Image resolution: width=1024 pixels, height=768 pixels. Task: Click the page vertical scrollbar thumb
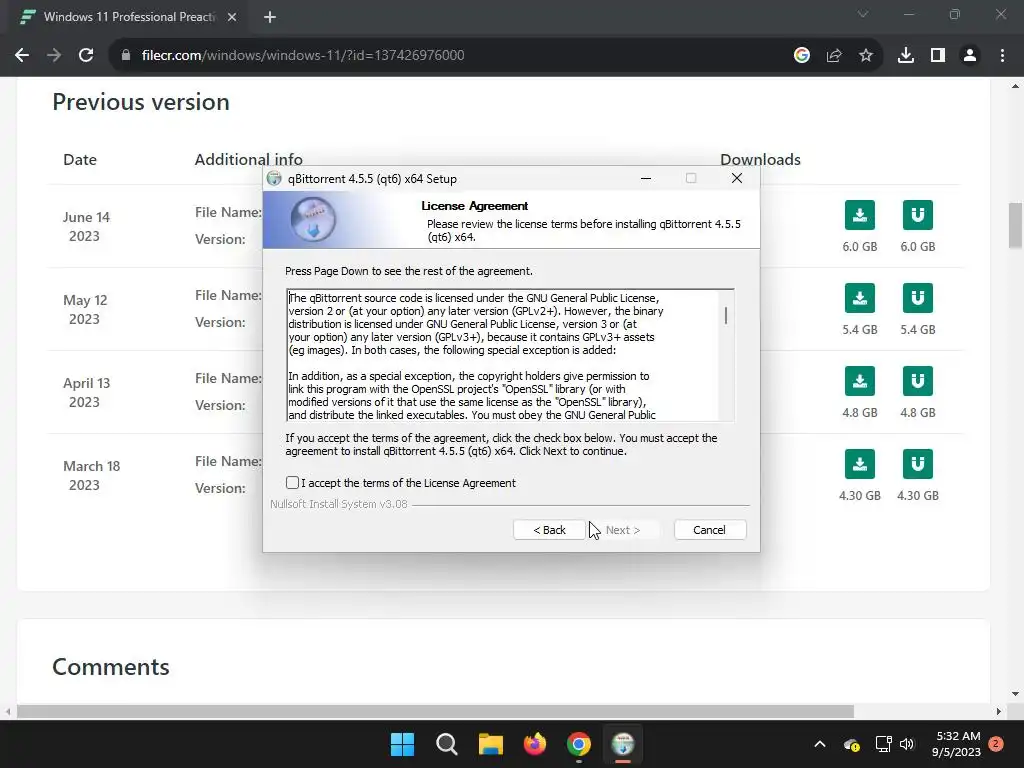[x=1016, y=226]
